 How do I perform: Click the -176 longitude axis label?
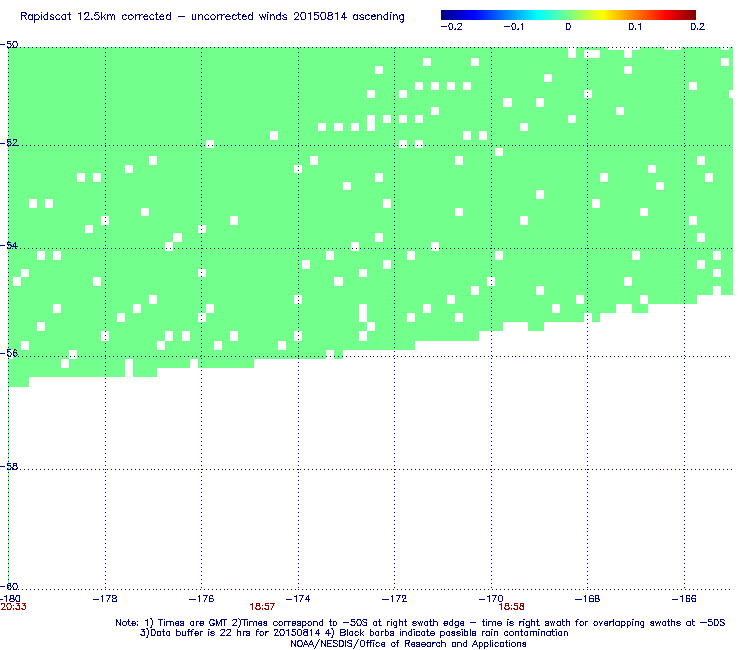(202, 599)
